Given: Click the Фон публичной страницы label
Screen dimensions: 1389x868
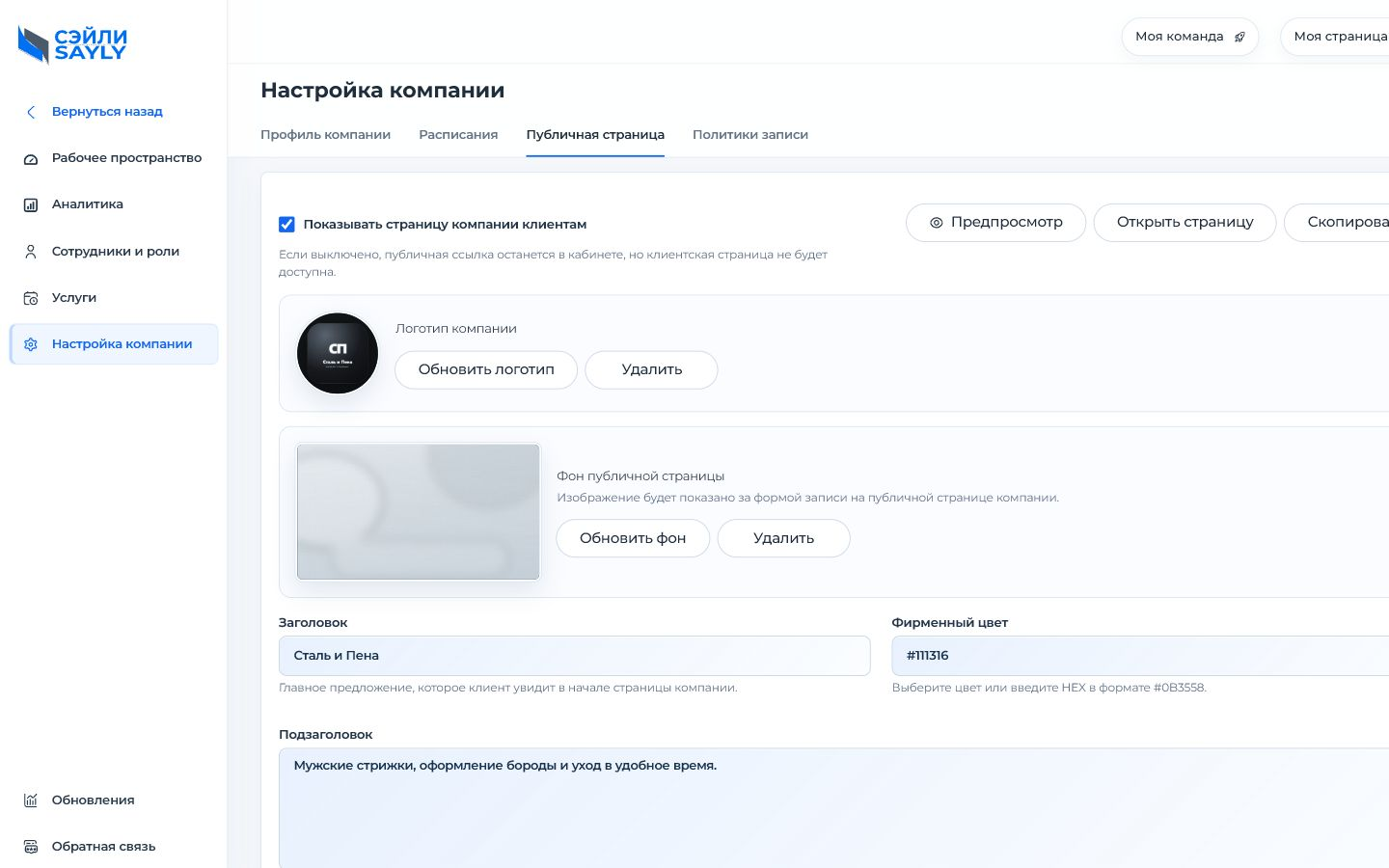Looking at the screenshot, I should click(x=640, y=476).
